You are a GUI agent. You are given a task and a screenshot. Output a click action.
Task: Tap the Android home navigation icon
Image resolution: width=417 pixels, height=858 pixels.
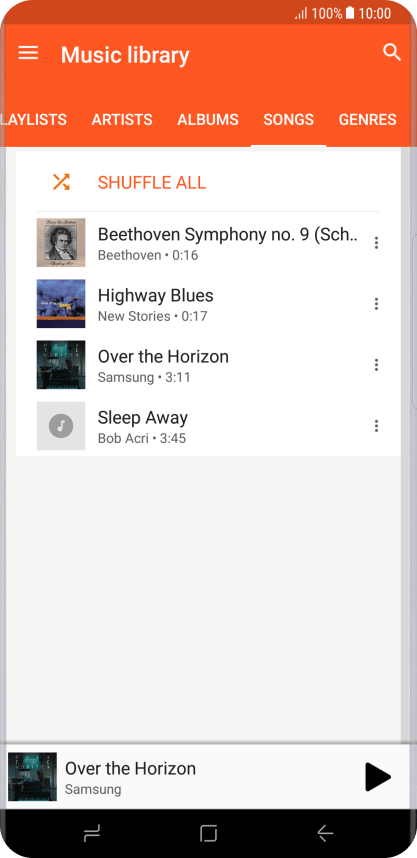pyautogui.click(x=208, y=833)
